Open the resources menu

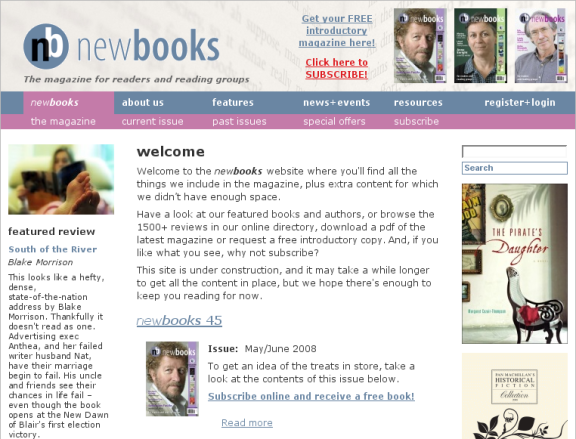click(x=418, y=102)
